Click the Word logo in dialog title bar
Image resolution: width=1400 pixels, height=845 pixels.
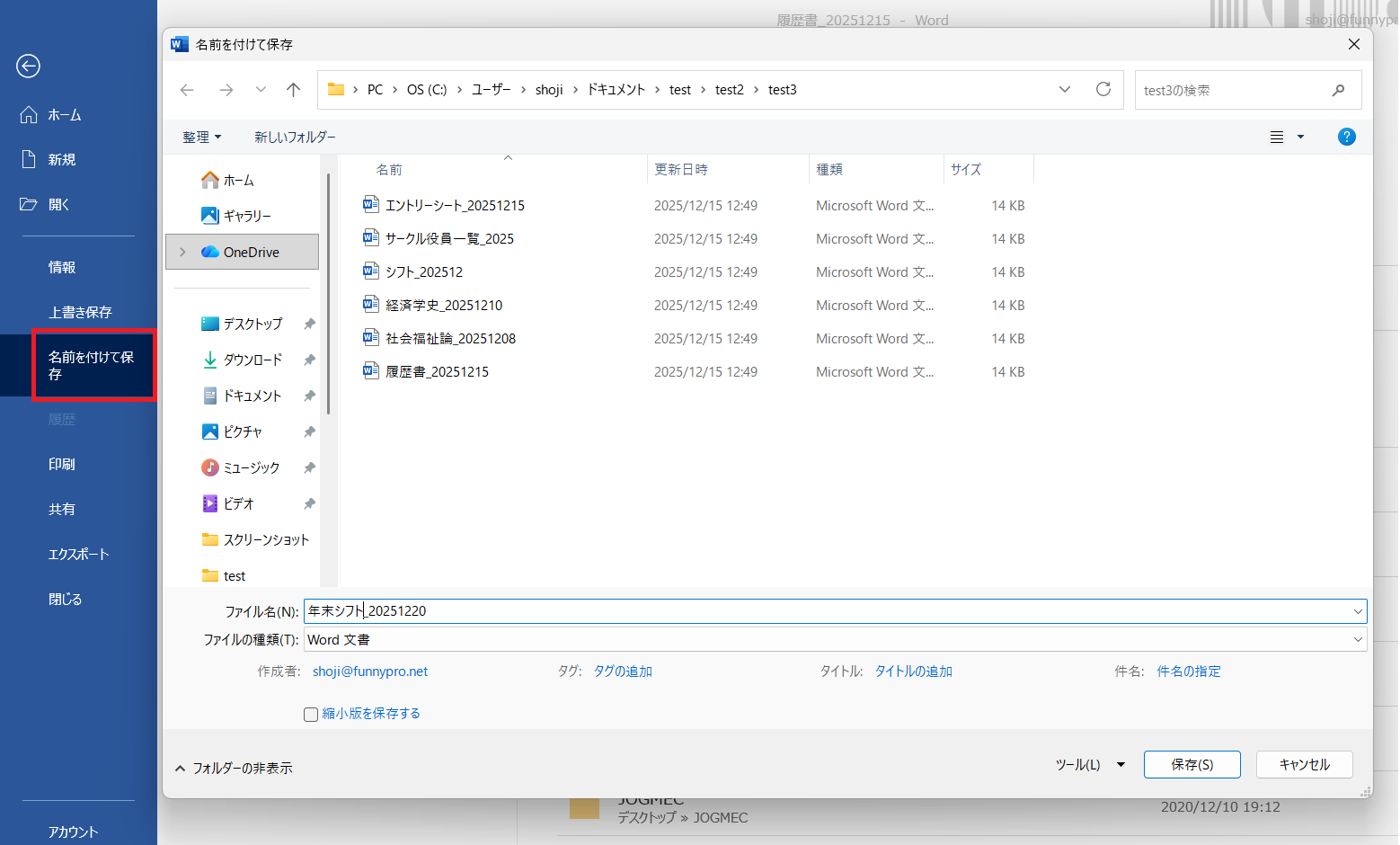pyautogui.click(x=180, y=44)
